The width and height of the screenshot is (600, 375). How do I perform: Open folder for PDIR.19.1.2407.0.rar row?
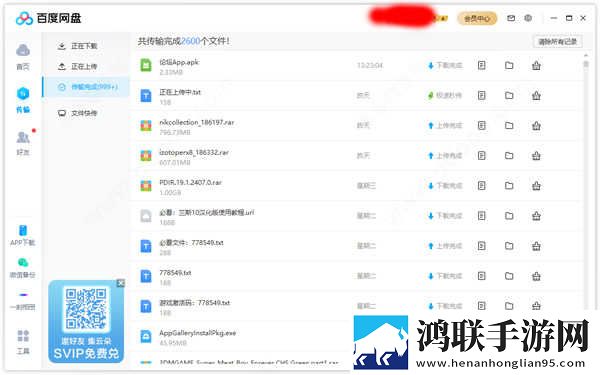tap(509, 186)
